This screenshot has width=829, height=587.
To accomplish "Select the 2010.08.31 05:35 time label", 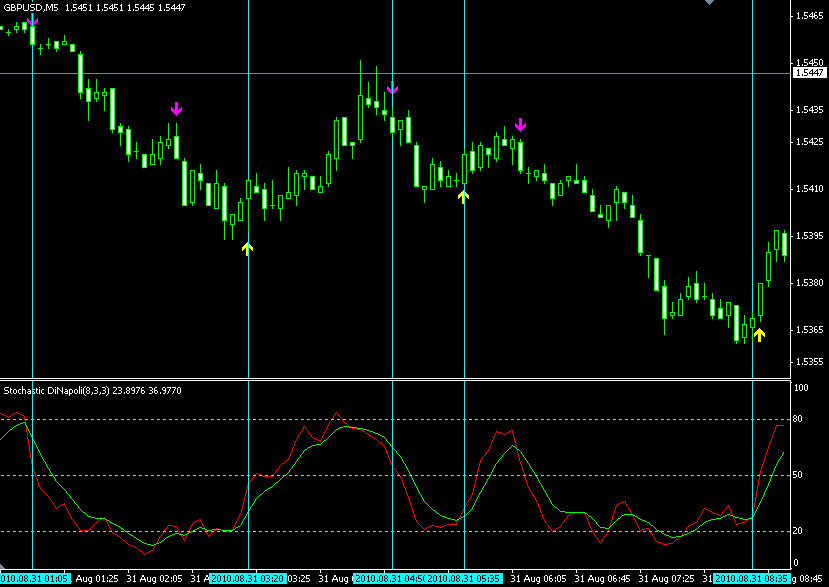I will click(464, 579).
